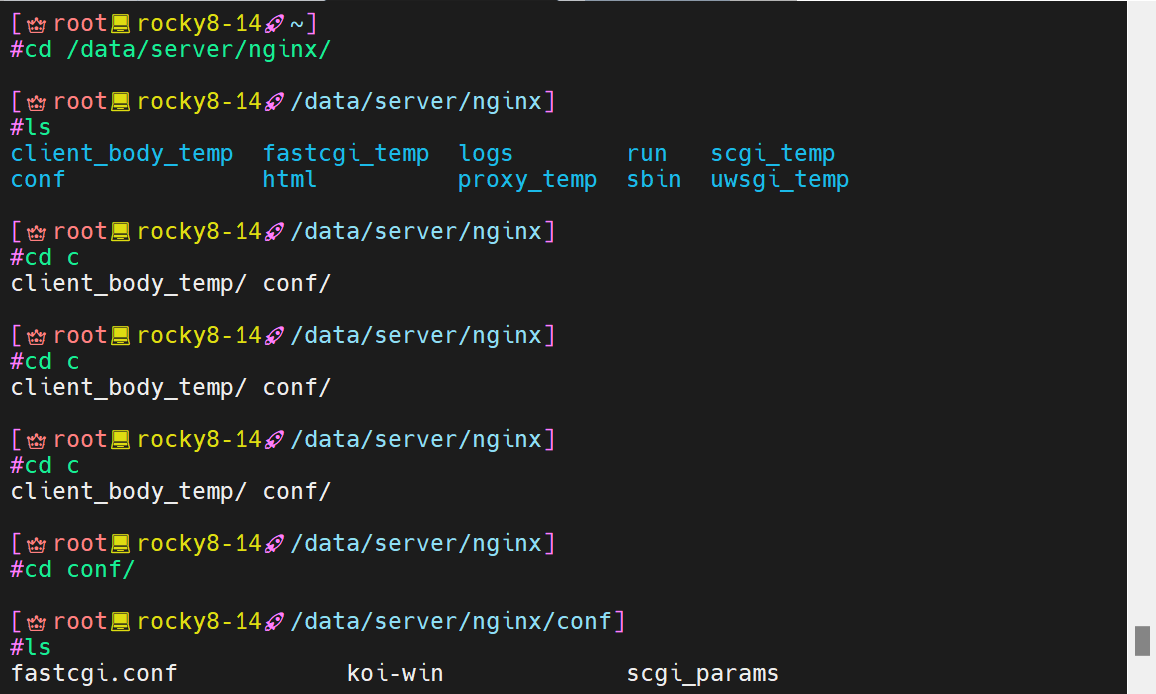This screenshot has height=694, width=1156.
Task: Select the 'scgi_temp' directory name
Action: (772, 153)
